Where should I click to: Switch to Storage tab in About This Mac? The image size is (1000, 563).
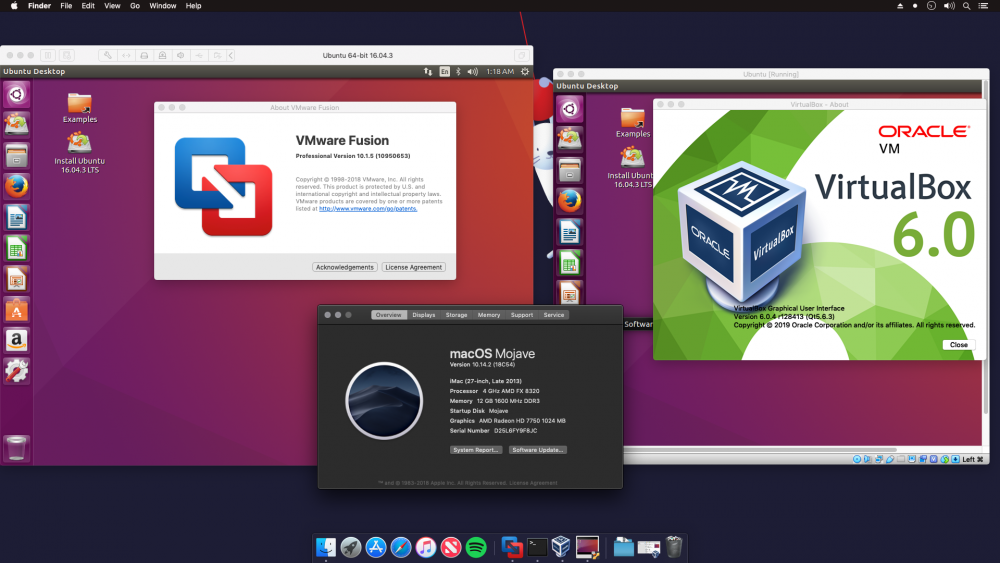point(456,315)
